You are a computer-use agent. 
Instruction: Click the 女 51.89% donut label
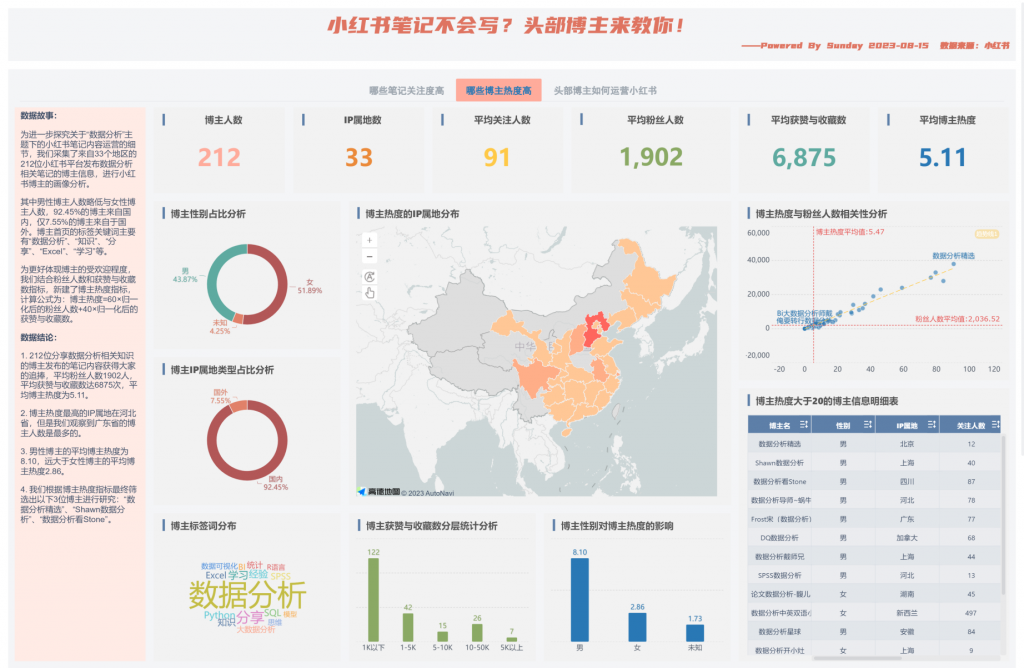(310, 287)
